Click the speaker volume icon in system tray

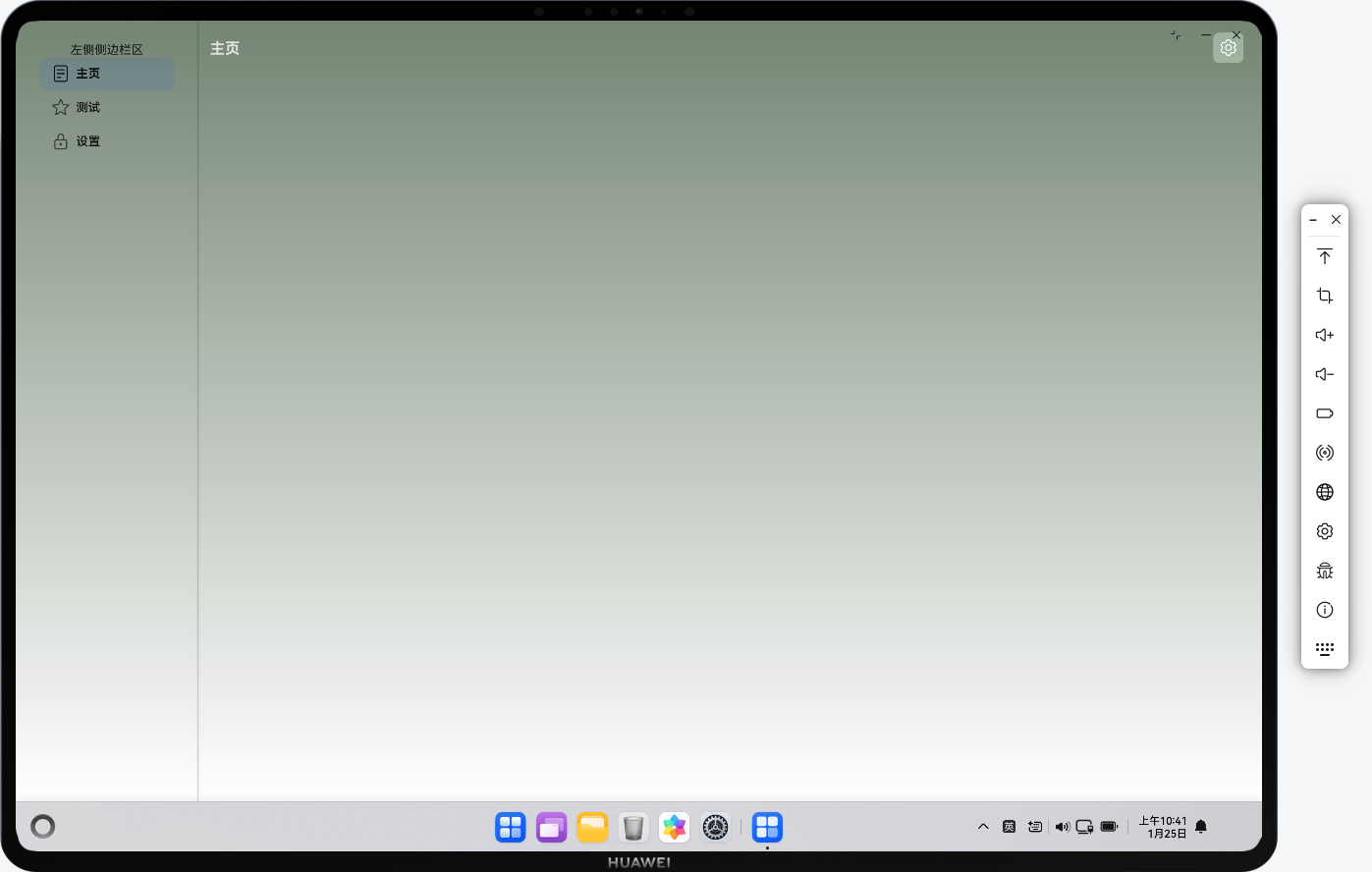coord(1062,827)
